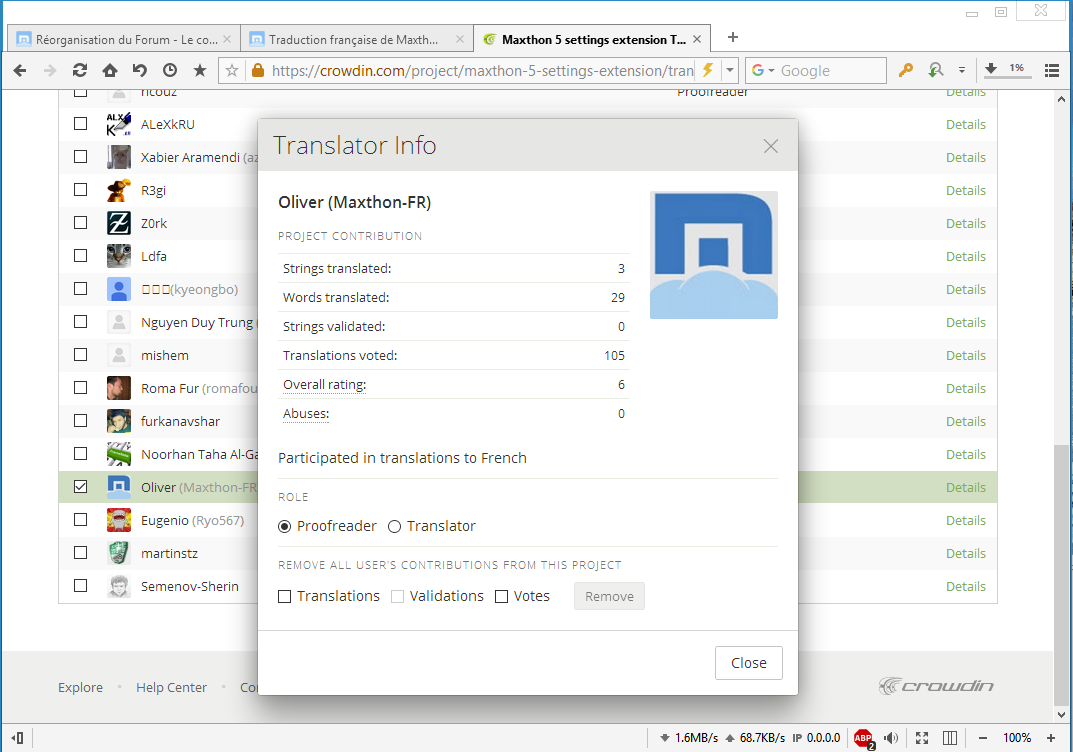1073x752 pixels.
Task: Focus the Google search box
Action: click(x=831, y=70)
